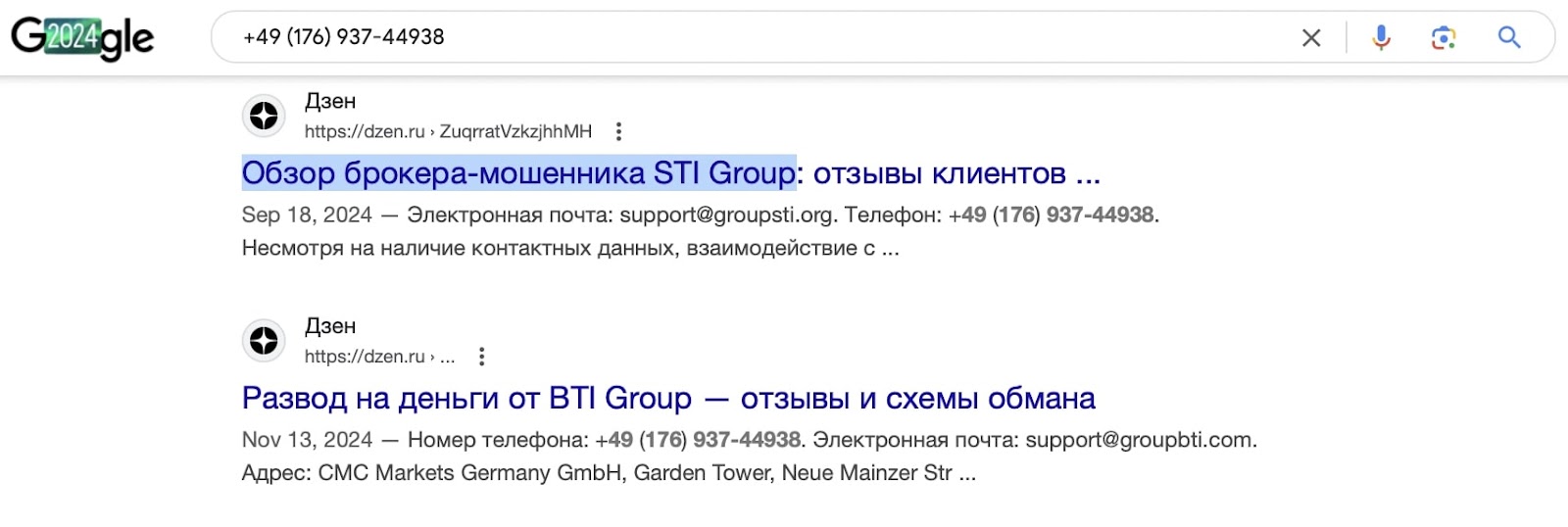Click 'Дзен' site name above BTI result
The width and height of the screenshot is (1568, 527).
tap(330, 326)
